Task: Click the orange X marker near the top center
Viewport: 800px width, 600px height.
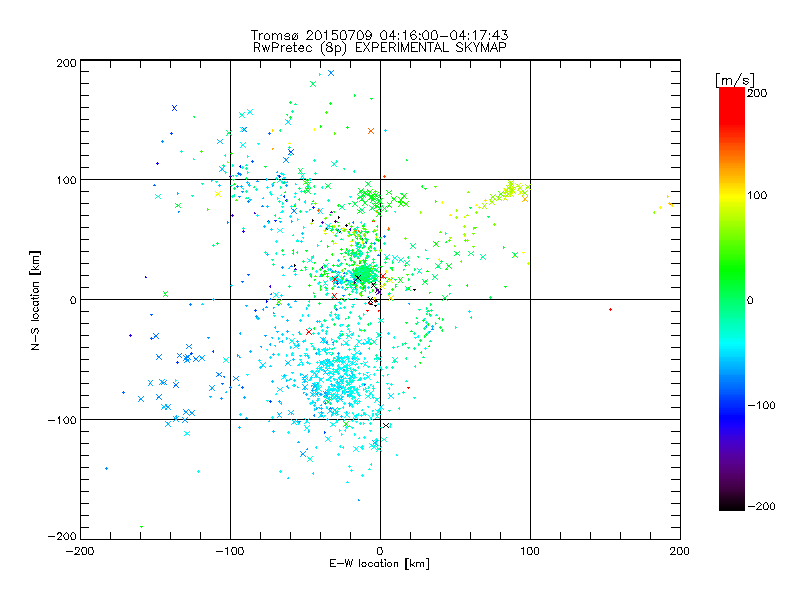Action: tap(371, 131)
